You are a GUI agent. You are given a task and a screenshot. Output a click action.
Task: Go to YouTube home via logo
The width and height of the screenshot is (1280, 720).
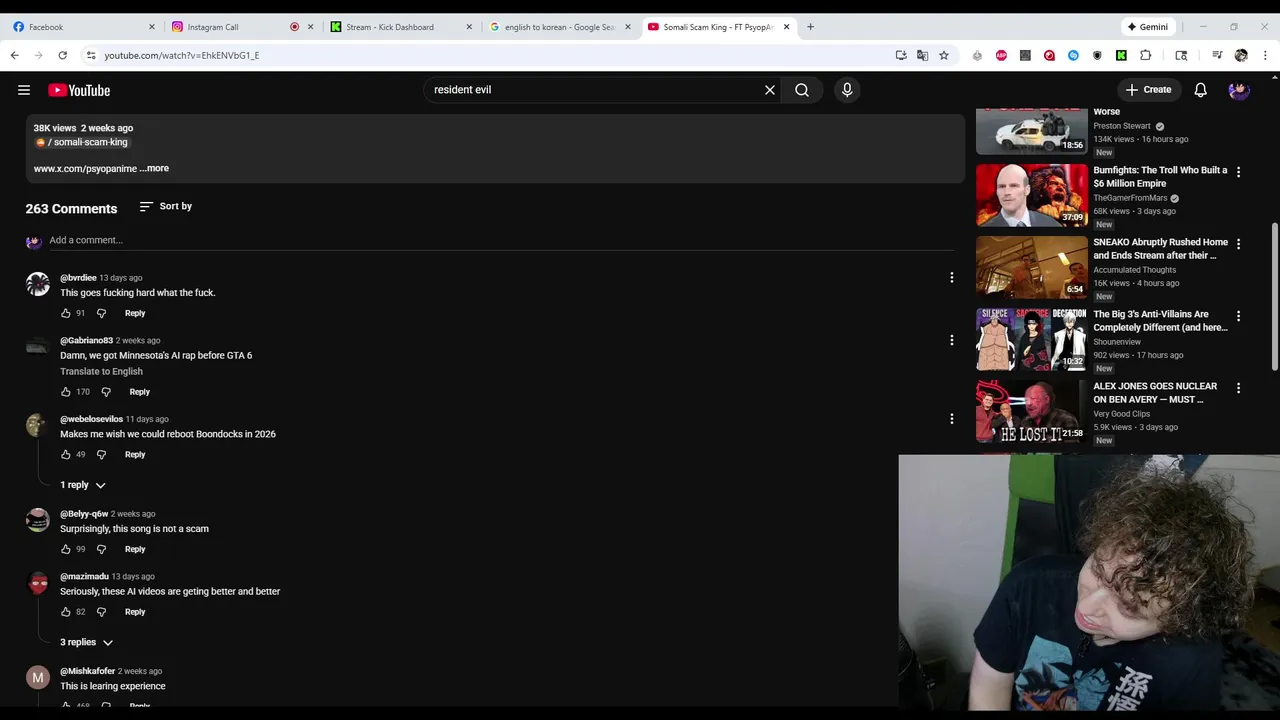click(x=79, y=90)
